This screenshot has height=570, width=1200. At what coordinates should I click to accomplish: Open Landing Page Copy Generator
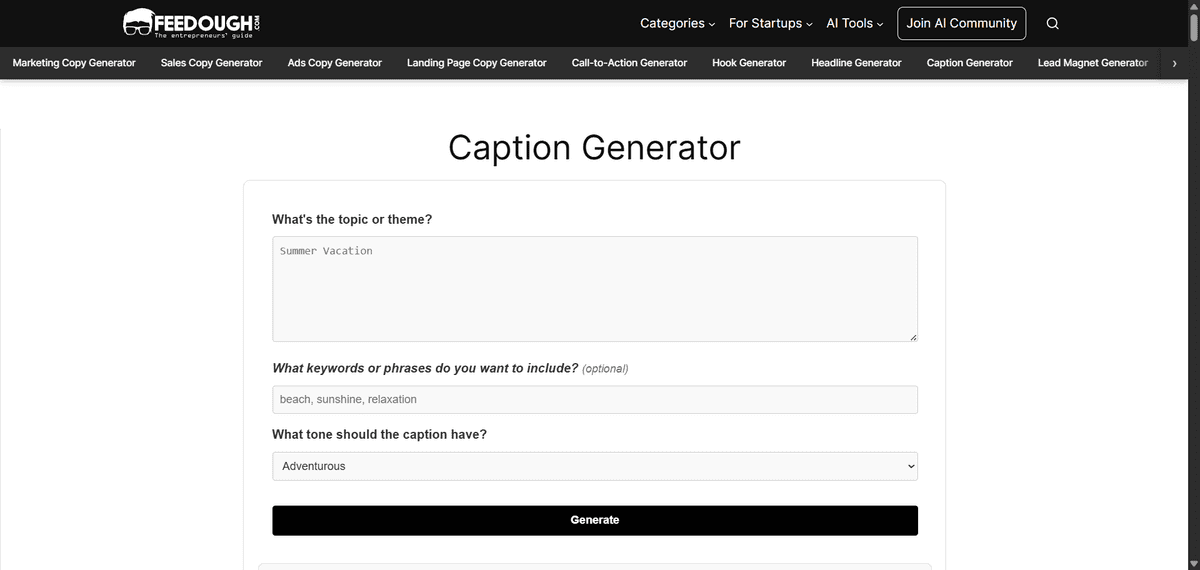coord(476,63)
